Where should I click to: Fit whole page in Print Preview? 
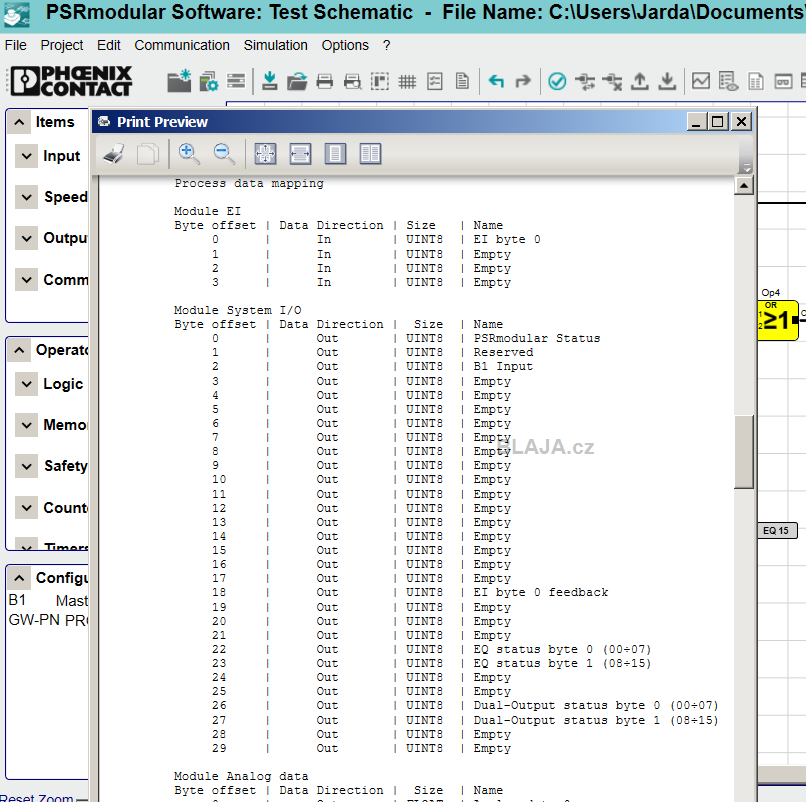pos(265,154)
